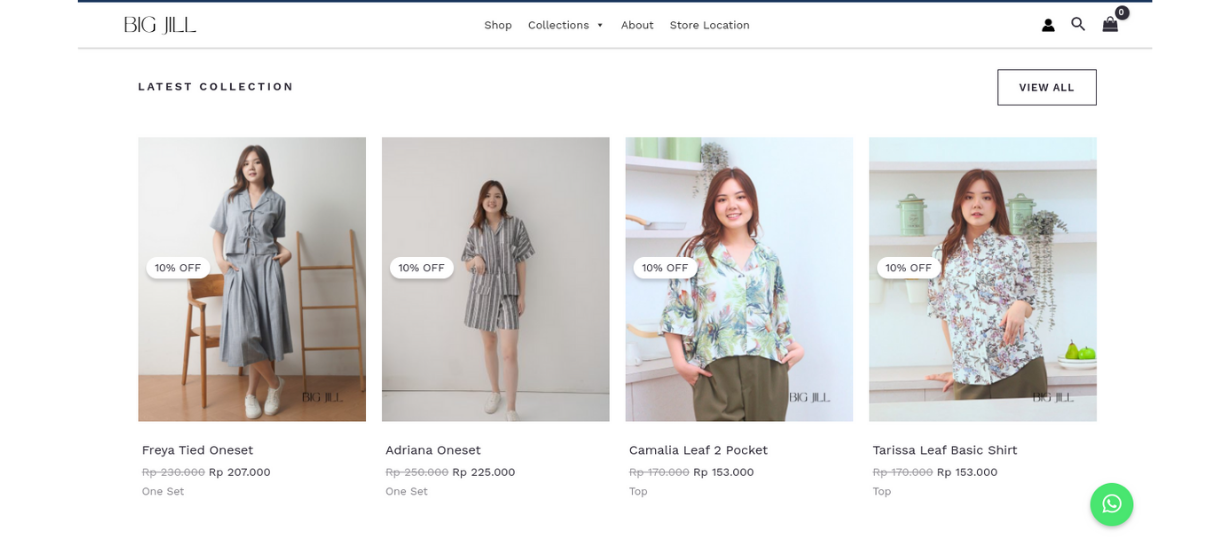This screenshot has height=552, width=1230.
Task: Expand the Collections dropdown menu
Action: [x=565, y=25]
